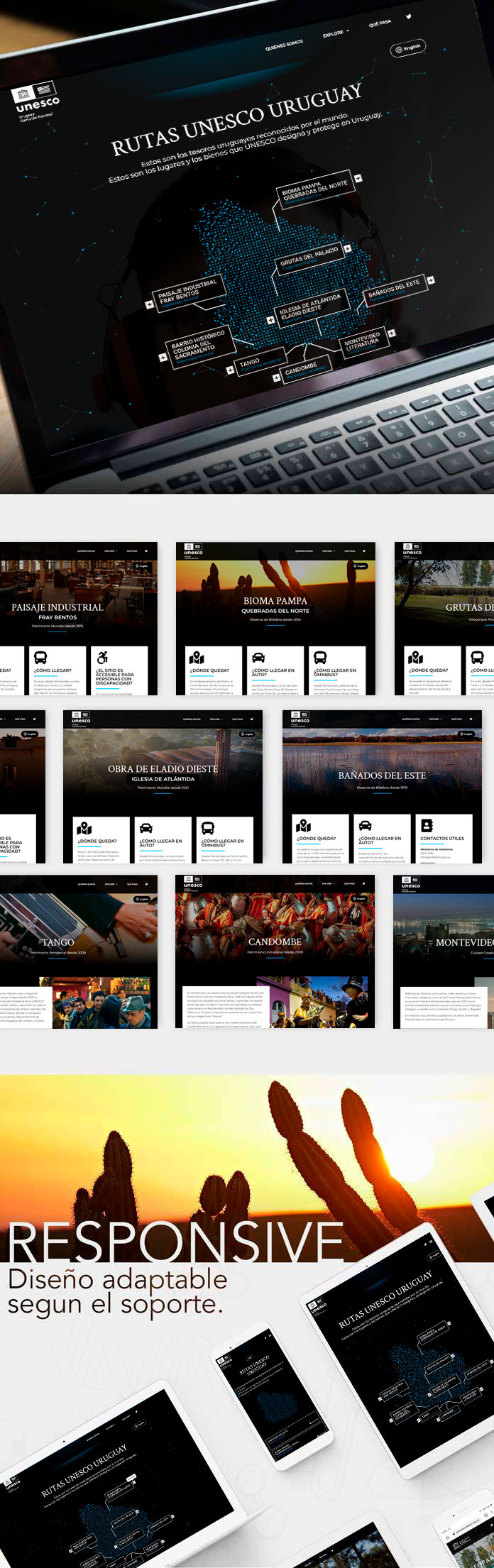Click English button on Obra de Eladio Dieste page

[248, 734]
